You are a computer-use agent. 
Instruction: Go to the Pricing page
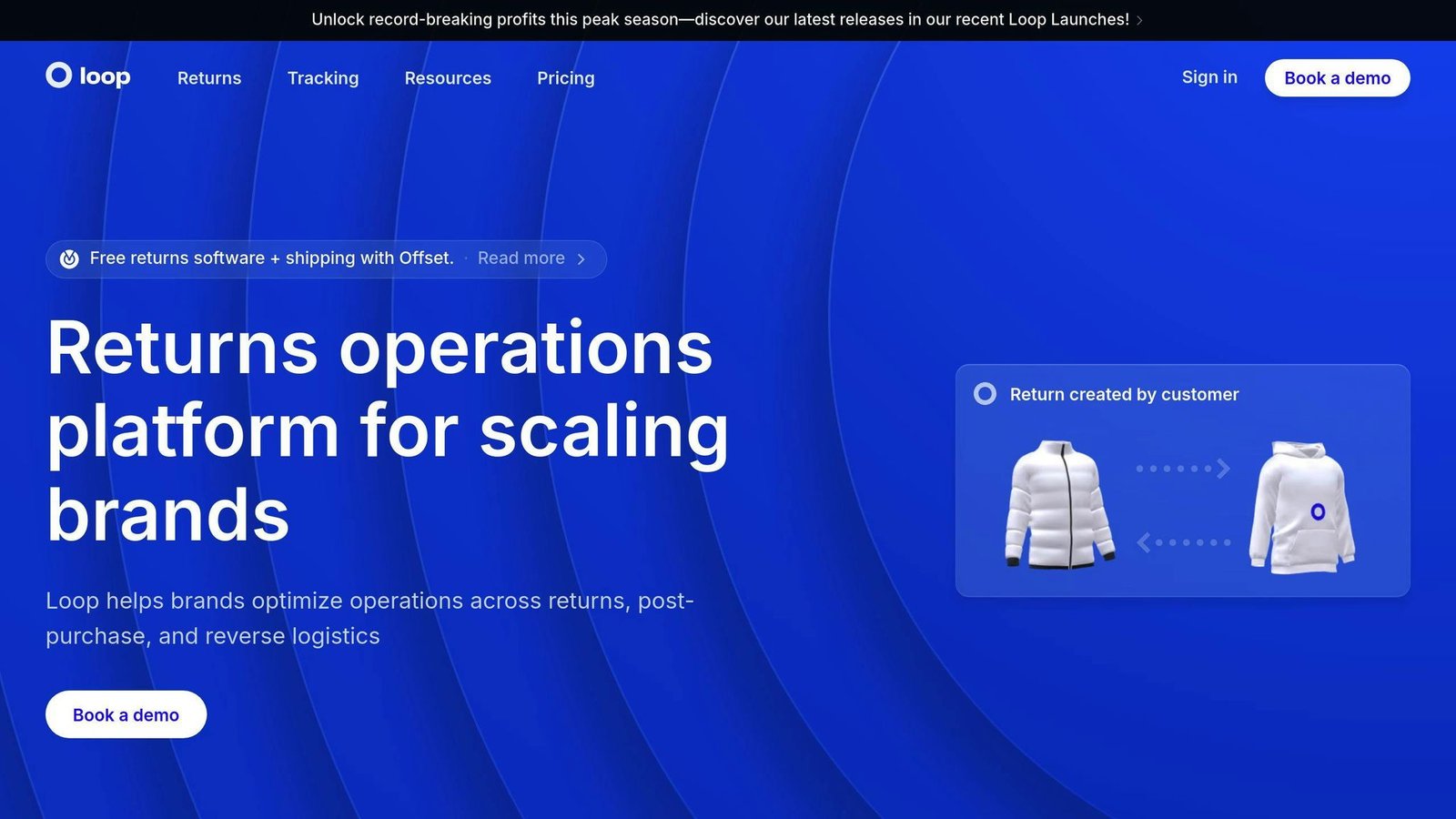pyautogui.click(x=566, y=78)
